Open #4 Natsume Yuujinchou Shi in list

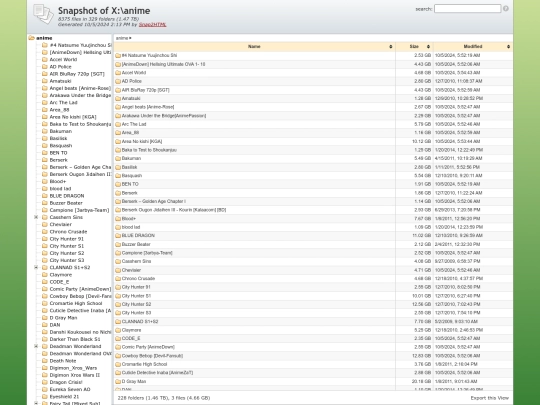[x=149, y=55]
